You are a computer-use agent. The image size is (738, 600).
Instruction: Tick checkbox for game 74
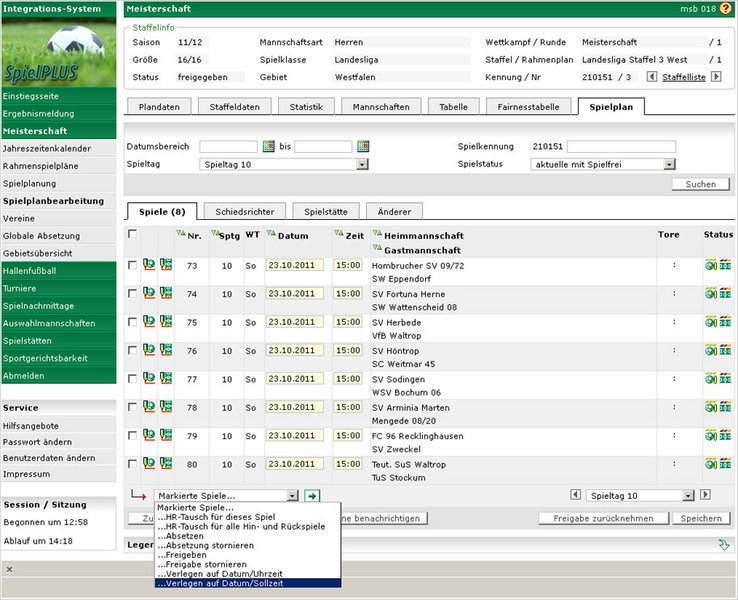click(133, 294)
